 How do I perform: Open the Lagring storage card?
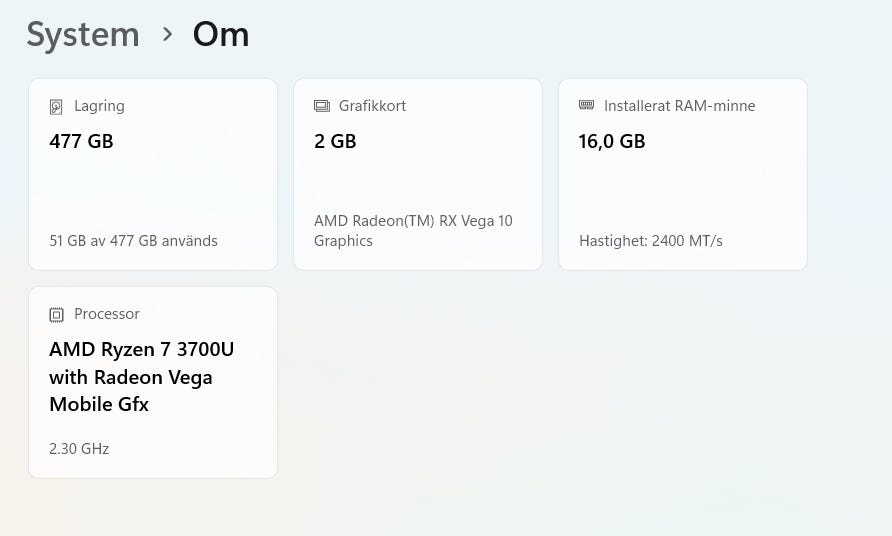pos(153,175)
